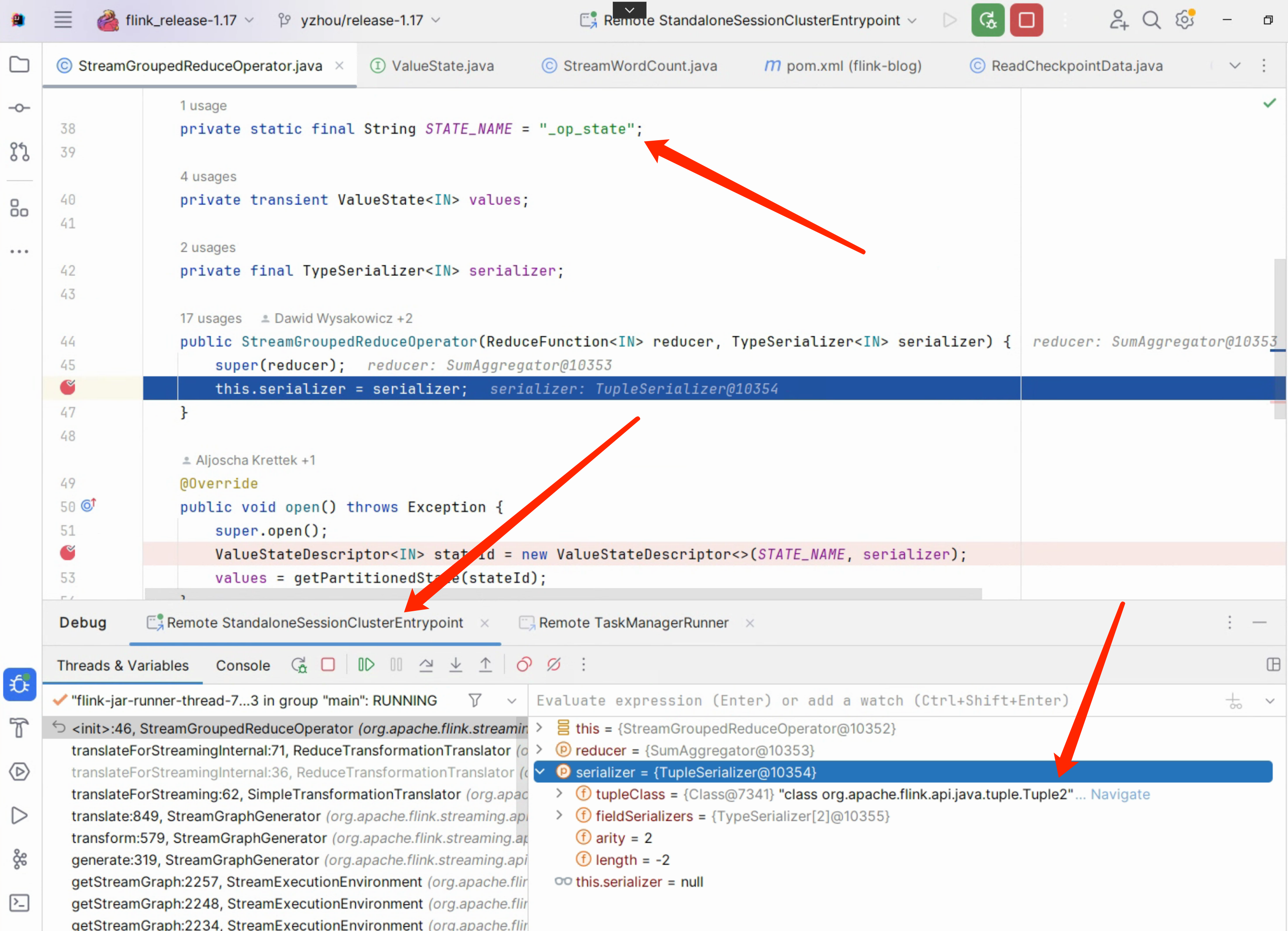Screen dimensions: 1288x931
Task: Open the Project tool window folder icon
Action: (19, 64)
